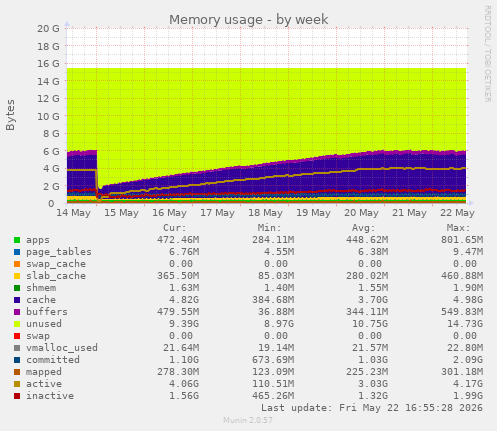Click the 'Cur:' column header
Image resolution: width=497 pixels, height=431 pixels.
pos(175,228)
